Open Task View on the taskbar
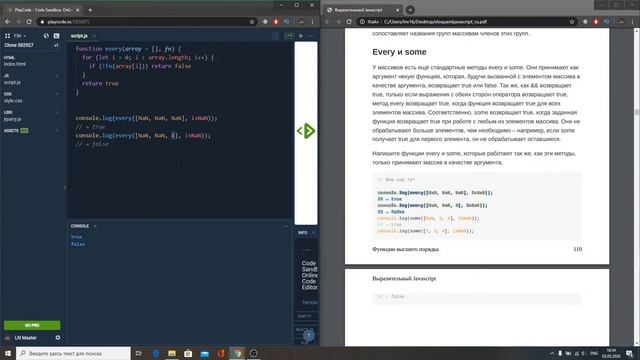640x360 pixels. [x=138, y=353]
